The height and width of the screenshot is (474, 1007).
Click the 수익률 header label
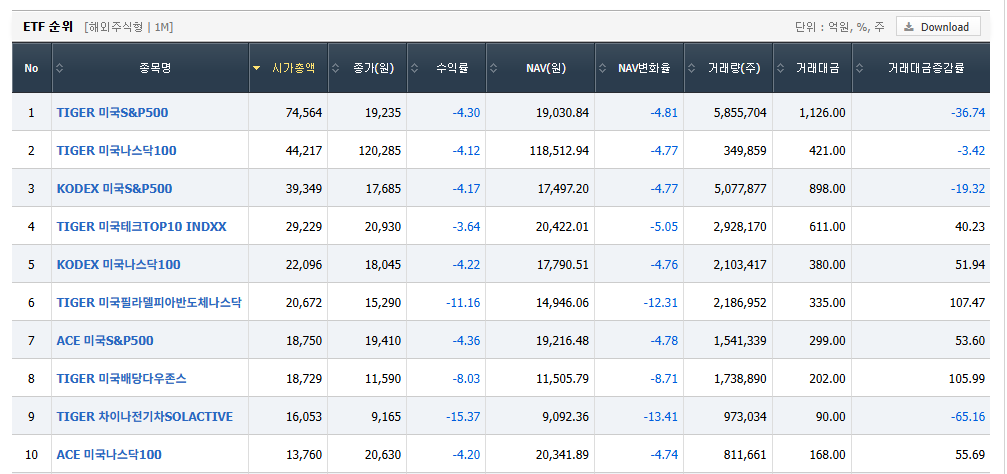[451, 68]
